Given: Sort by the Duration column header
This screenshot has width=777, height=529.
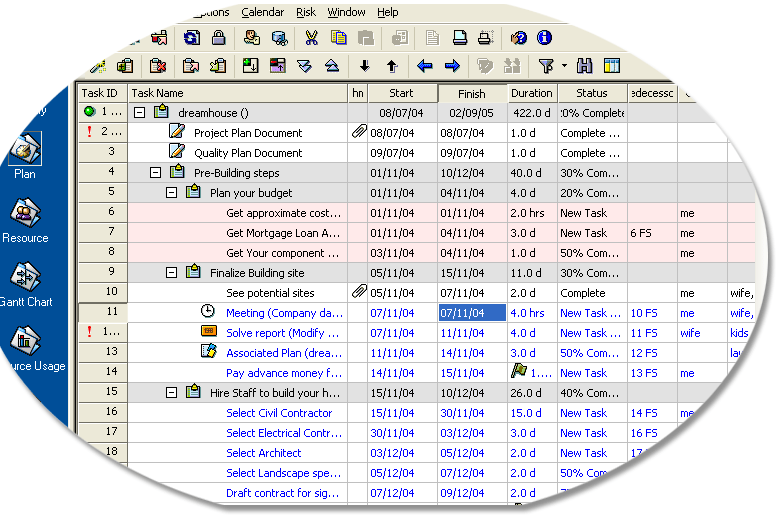Looking at the screenshot, I should (532, 93).
